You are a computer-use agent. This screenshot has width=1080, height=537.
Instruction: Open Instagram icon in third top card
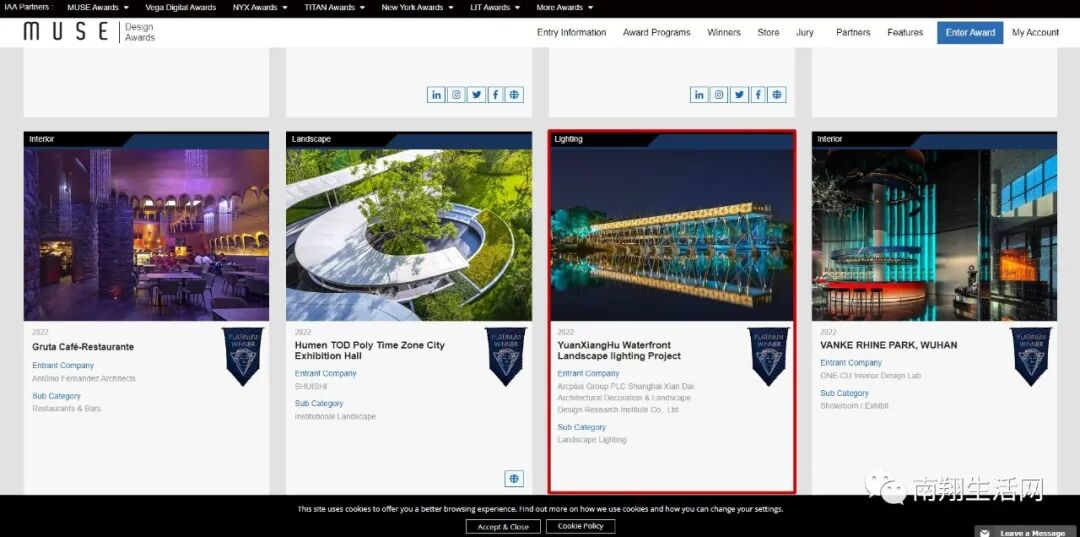pos(719,95)
